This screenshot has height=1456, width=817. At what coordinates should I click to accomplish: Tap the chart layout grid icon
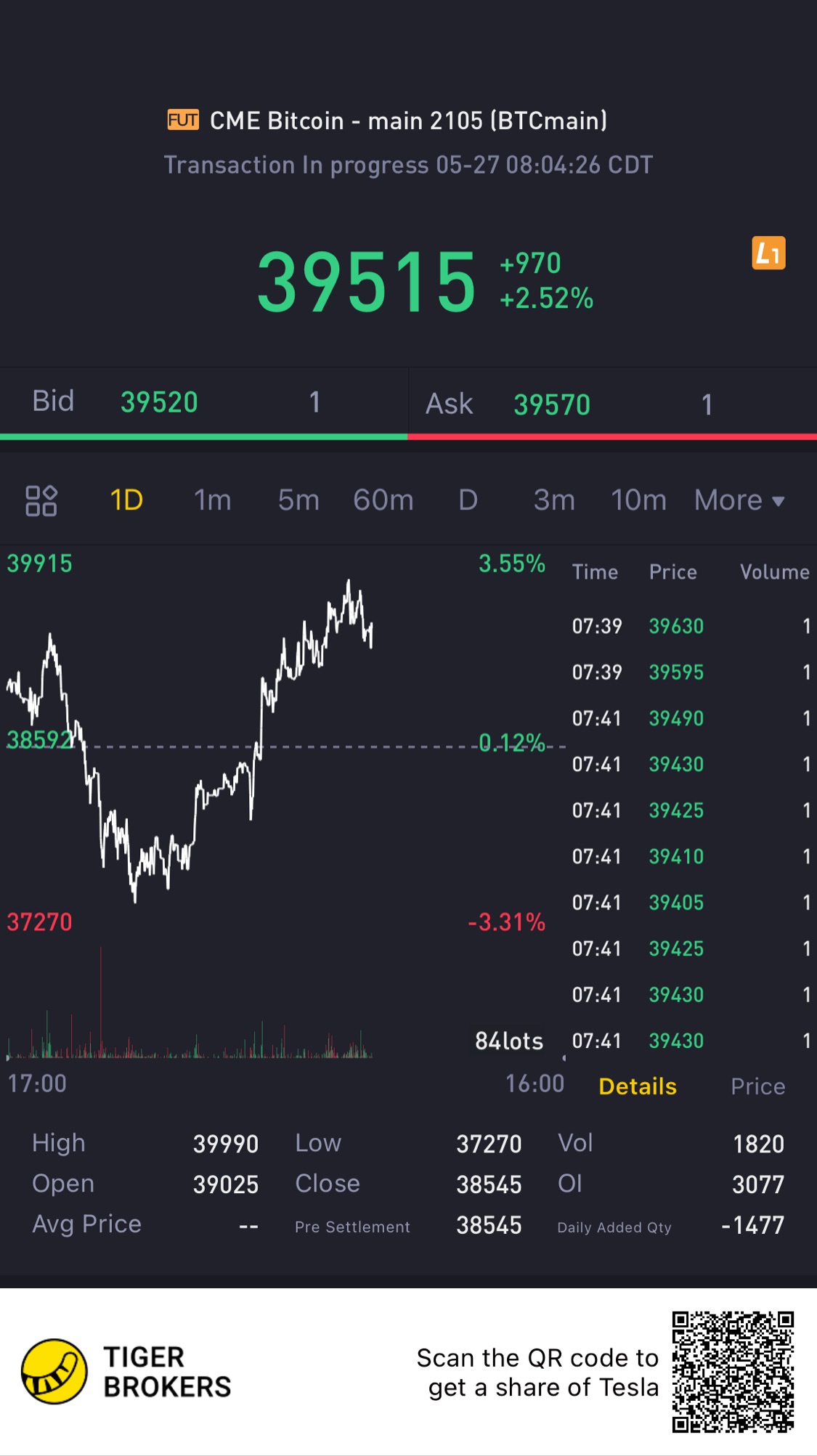point(41,500)
